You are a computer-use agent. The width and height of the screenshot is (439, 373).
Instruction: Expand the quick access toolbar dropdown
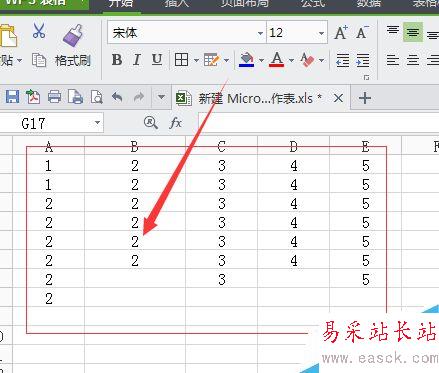click(161, 97)
